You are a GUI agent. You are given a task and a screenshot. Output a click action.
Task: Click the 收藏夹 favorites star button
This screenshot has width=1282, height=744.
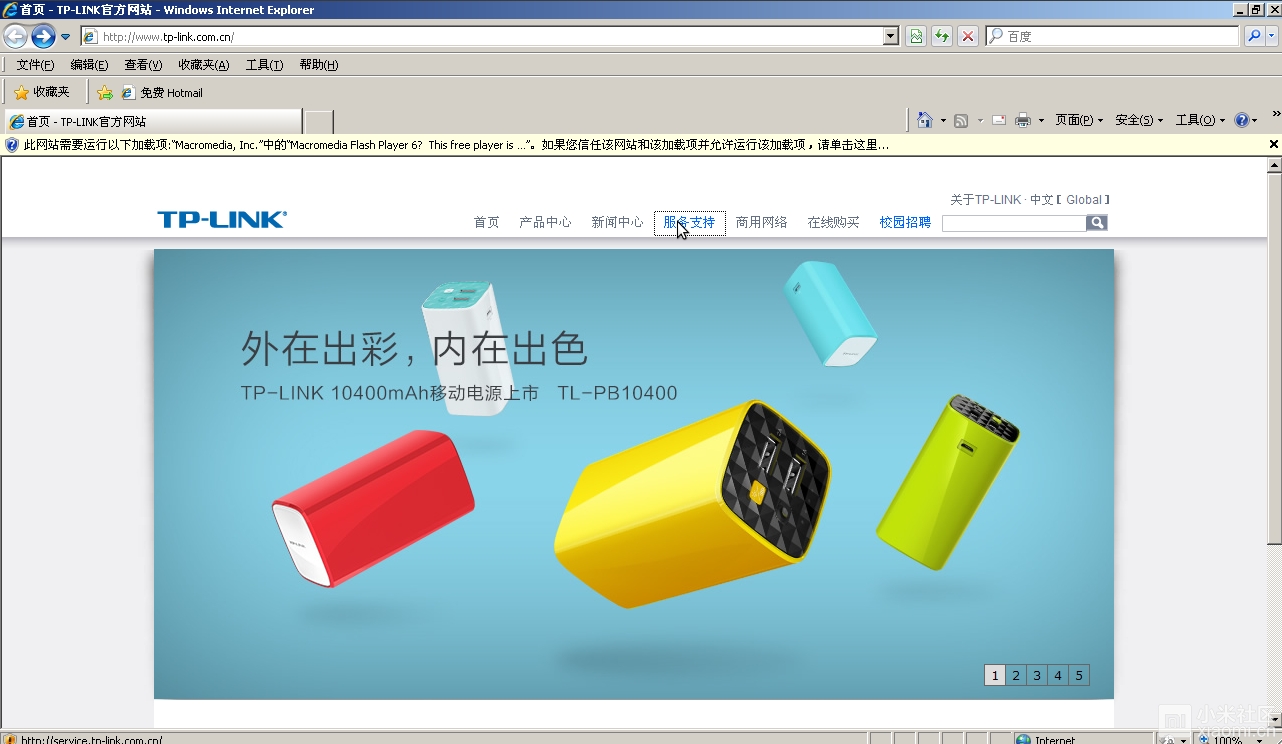tap(42, 92)
